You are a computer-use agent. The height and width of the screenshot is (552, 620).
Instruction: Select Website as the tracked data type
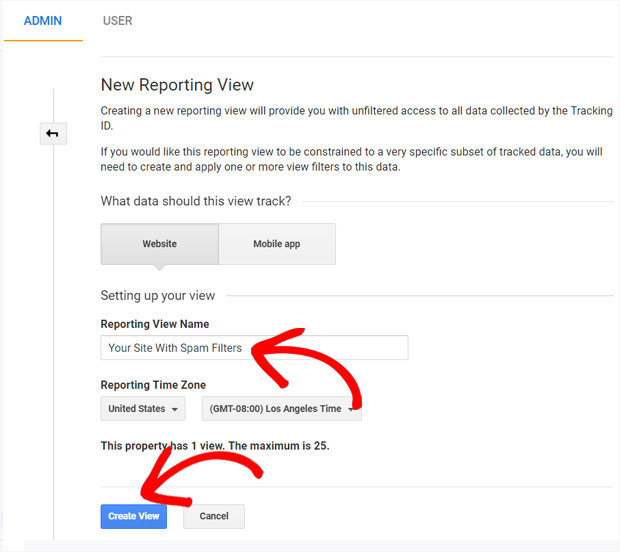pyautogui.click(x=159, y=244)
